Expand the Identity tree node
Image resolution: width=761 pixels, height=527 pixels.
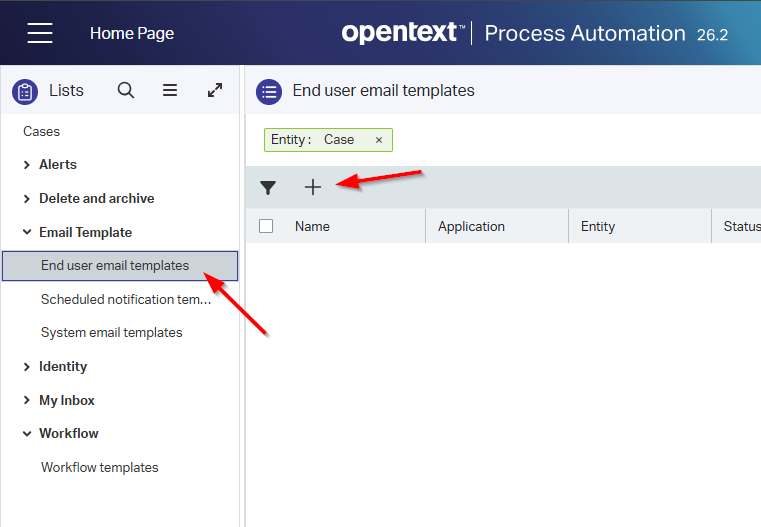pos(27,367)
